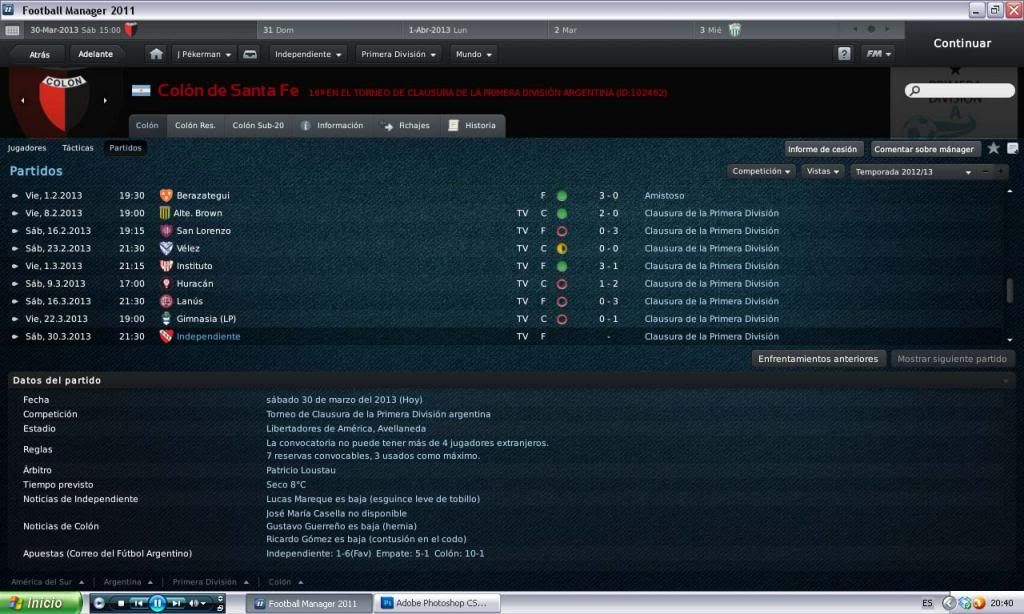Open Vélez club crest
Image resolution: width=1024 pixels, height=614 pixels.
pos(166,248)
